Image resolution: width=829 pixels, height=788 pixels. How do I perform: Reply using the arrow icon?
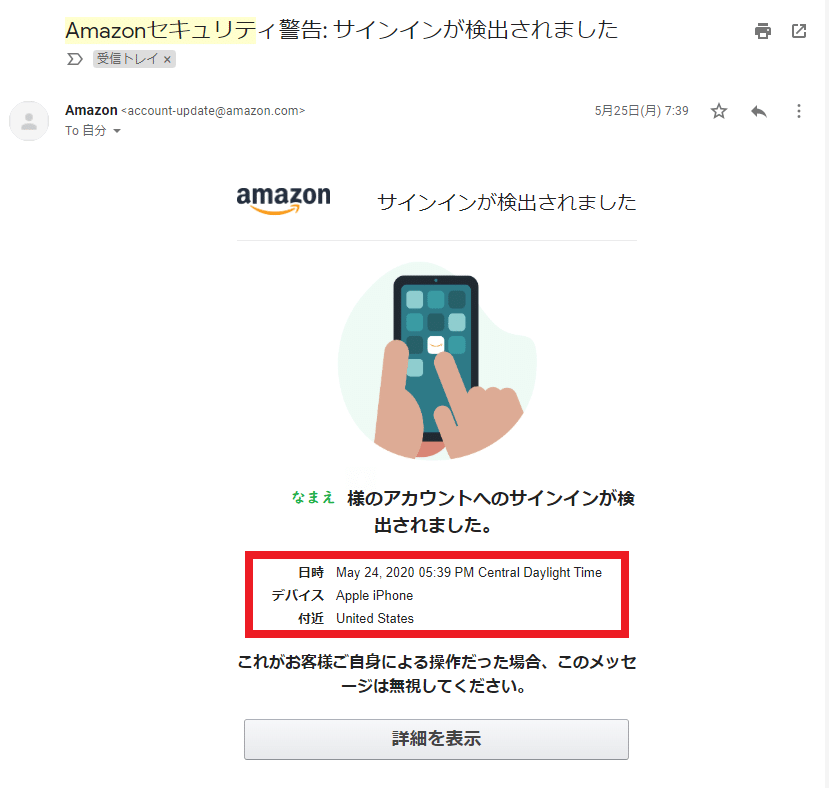coord(759,111)
